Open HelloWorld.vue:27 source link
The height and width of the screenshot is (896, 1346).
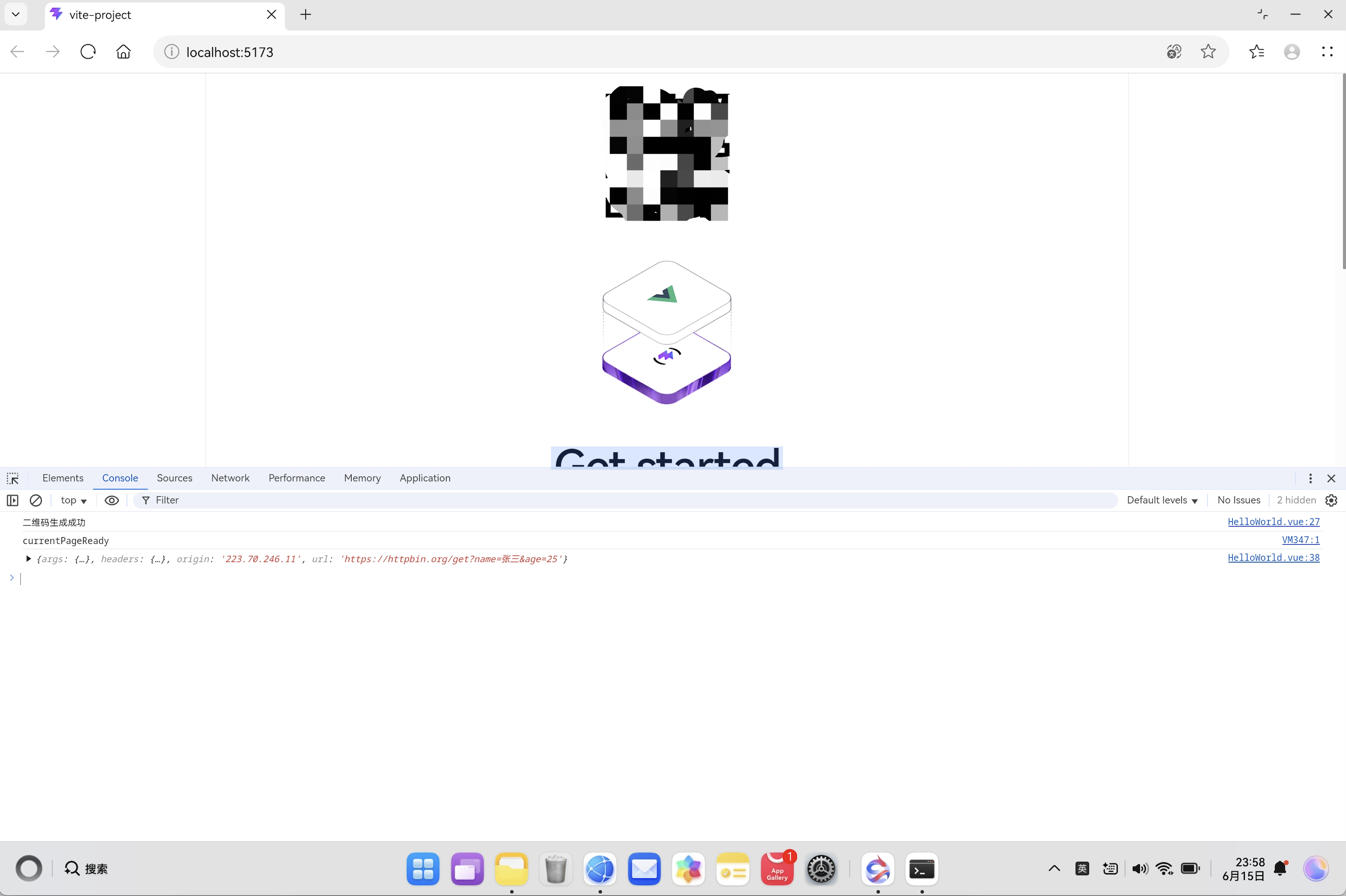click(1273, 522)
